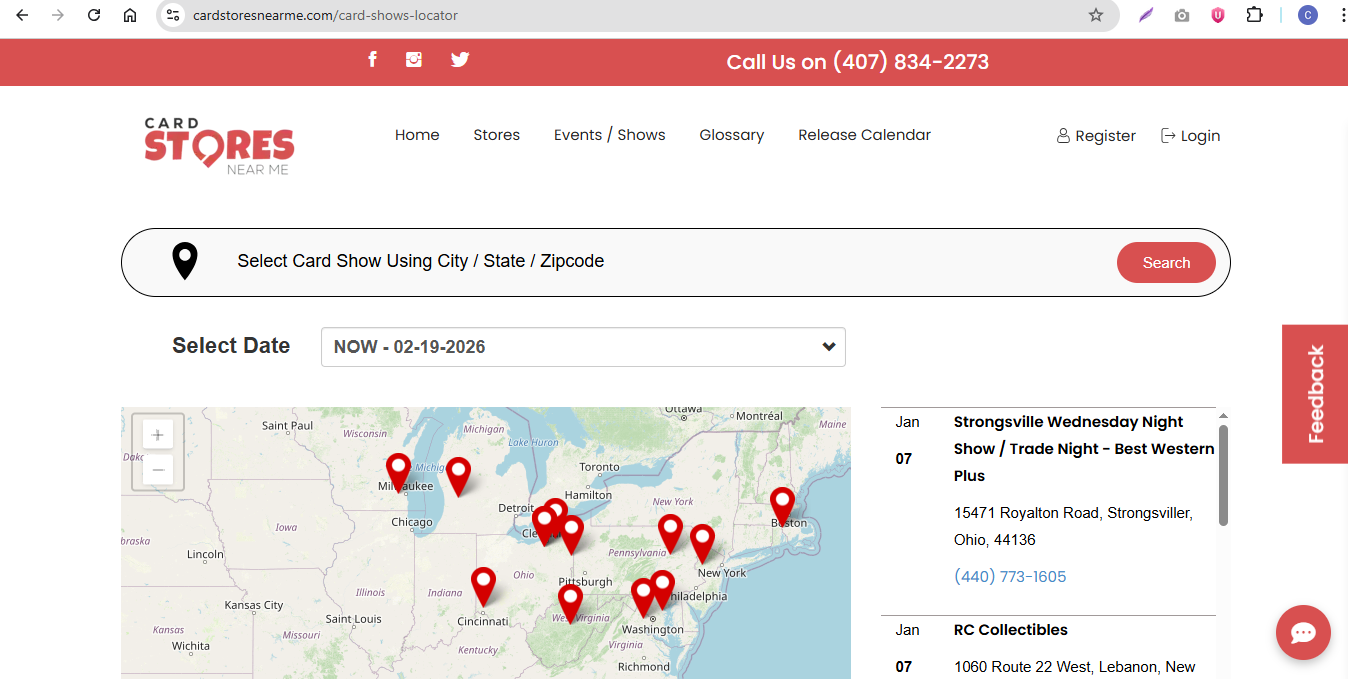The width and height of the screenshot is (1348, 679).
Task: Open the chat bubble widget
Action: coord(1302,632)
